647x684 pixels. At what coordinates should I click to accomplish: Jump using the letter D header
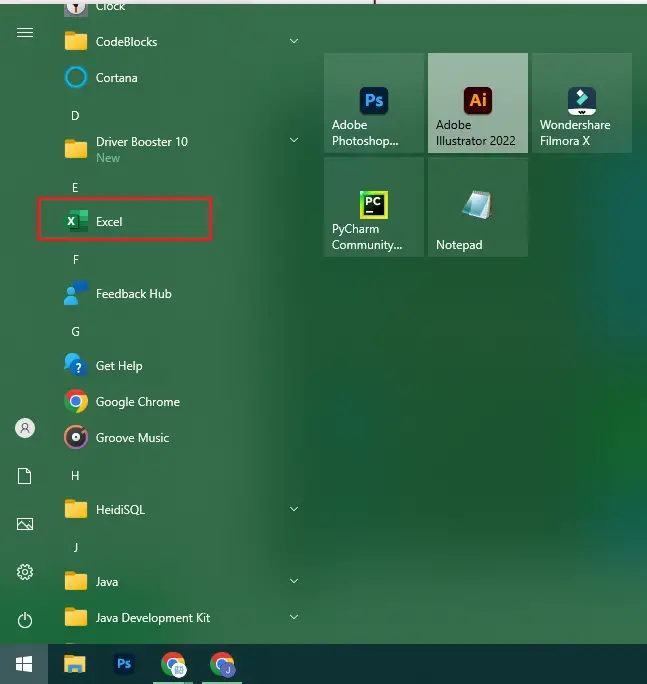click(x=75, y=116)
